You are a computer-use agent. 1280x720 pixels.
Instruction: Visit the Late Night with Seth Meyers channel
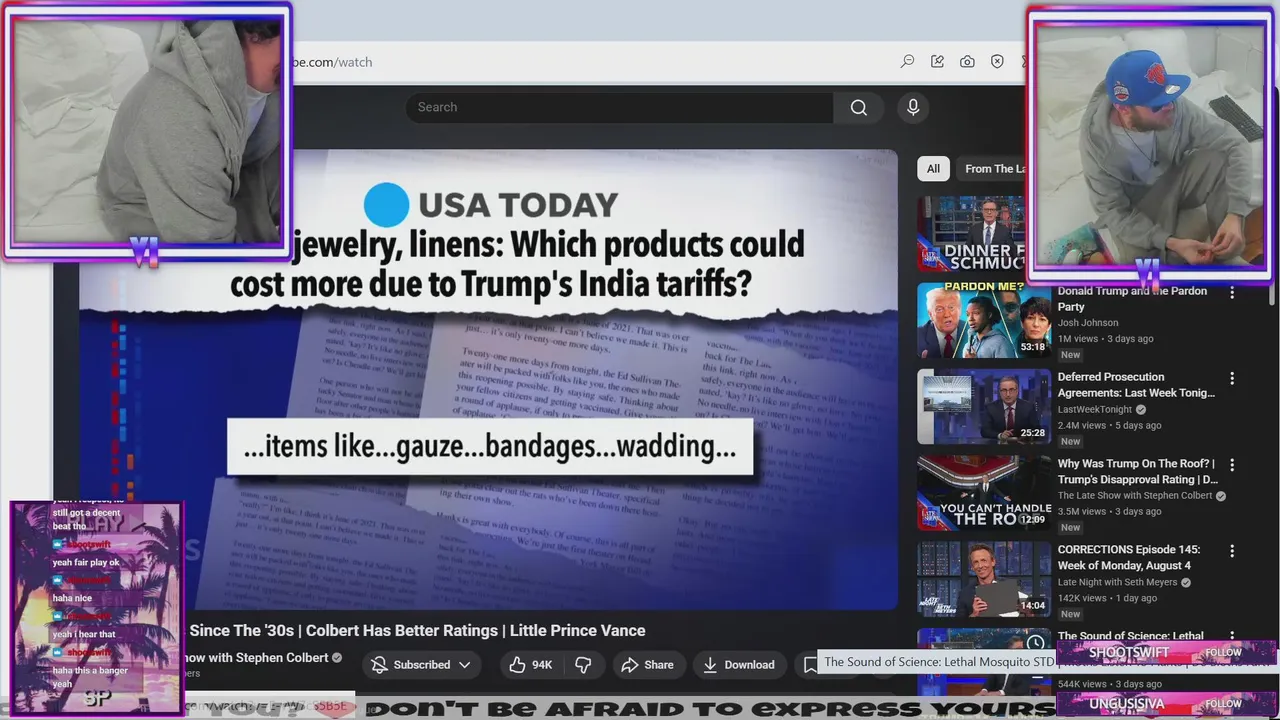(x=1118, y=582)
